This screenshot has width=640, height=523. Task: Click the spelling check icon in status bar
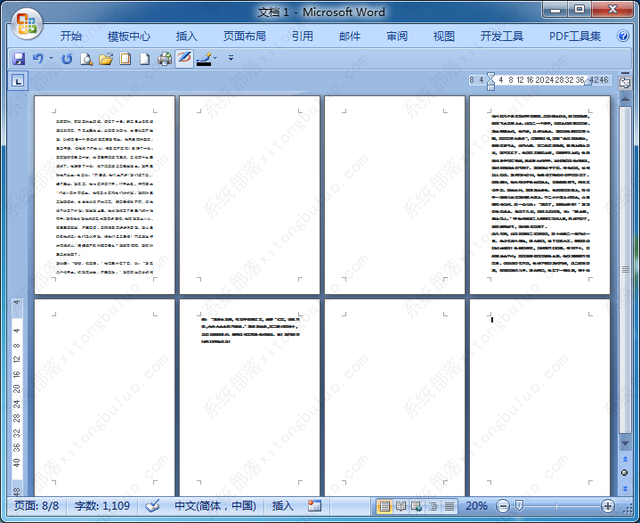[153, 506]
